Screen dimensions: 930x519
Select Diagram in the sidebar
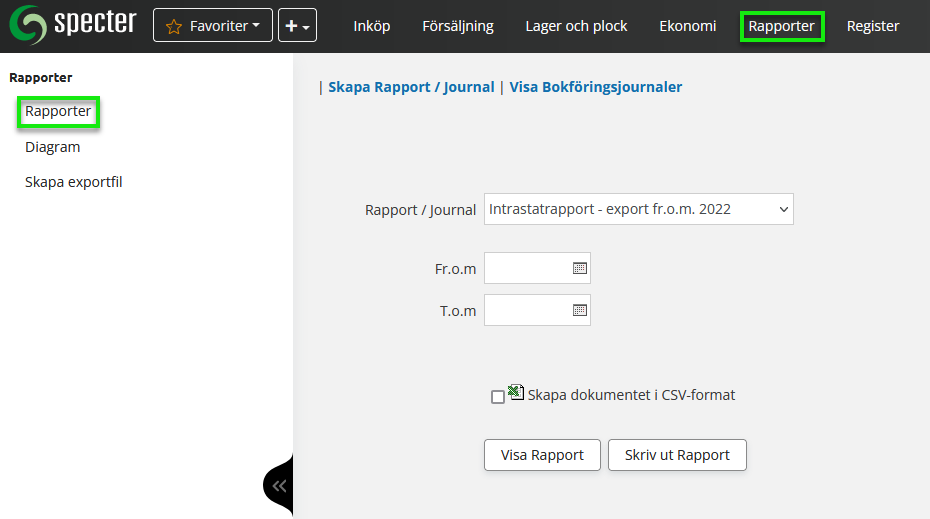[53, 147]
